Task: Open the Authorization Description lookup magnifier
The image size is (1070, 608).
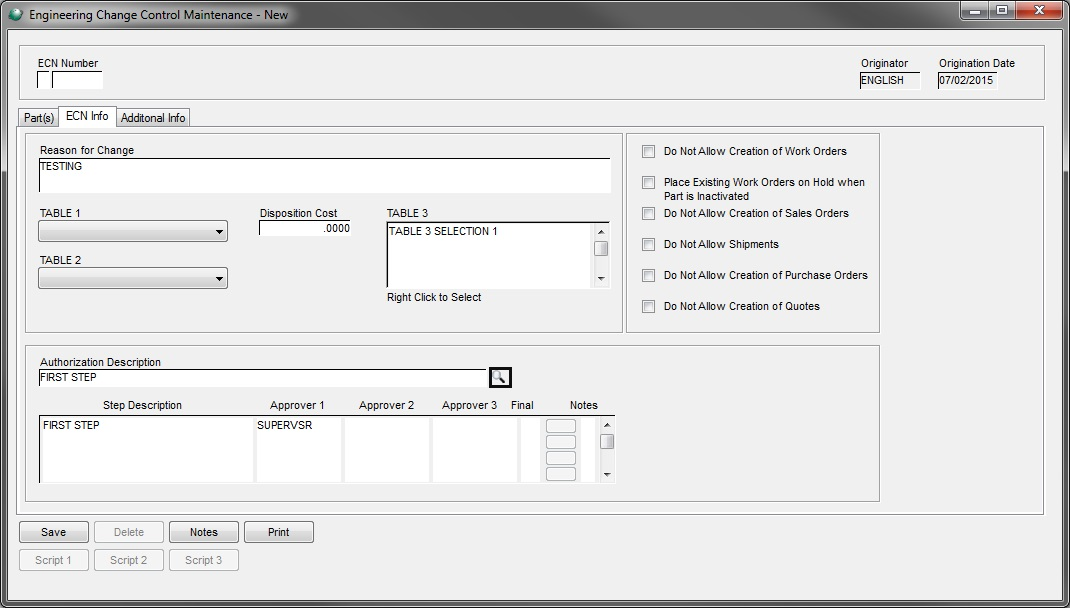Action: [500, 377]
